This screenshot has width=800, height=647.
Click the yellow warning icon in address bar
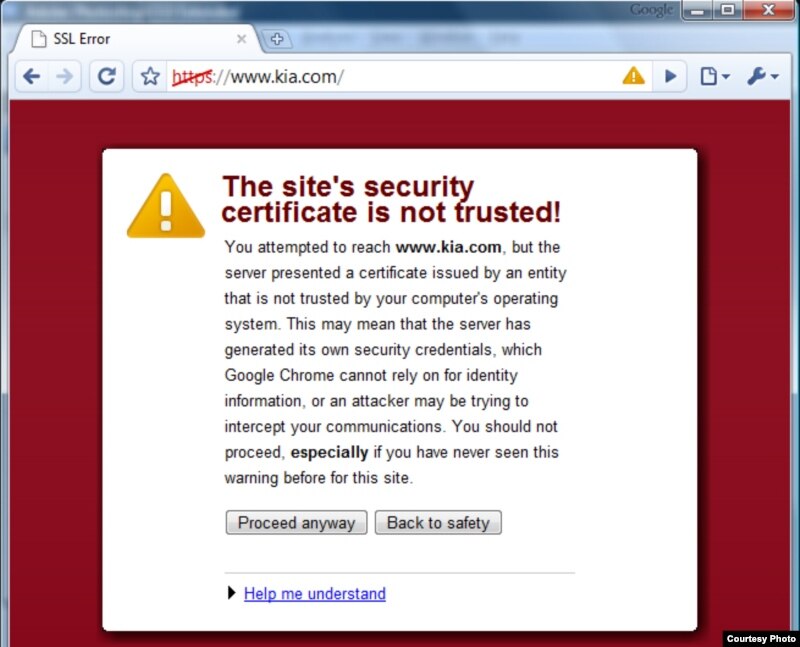click(633, 76)
